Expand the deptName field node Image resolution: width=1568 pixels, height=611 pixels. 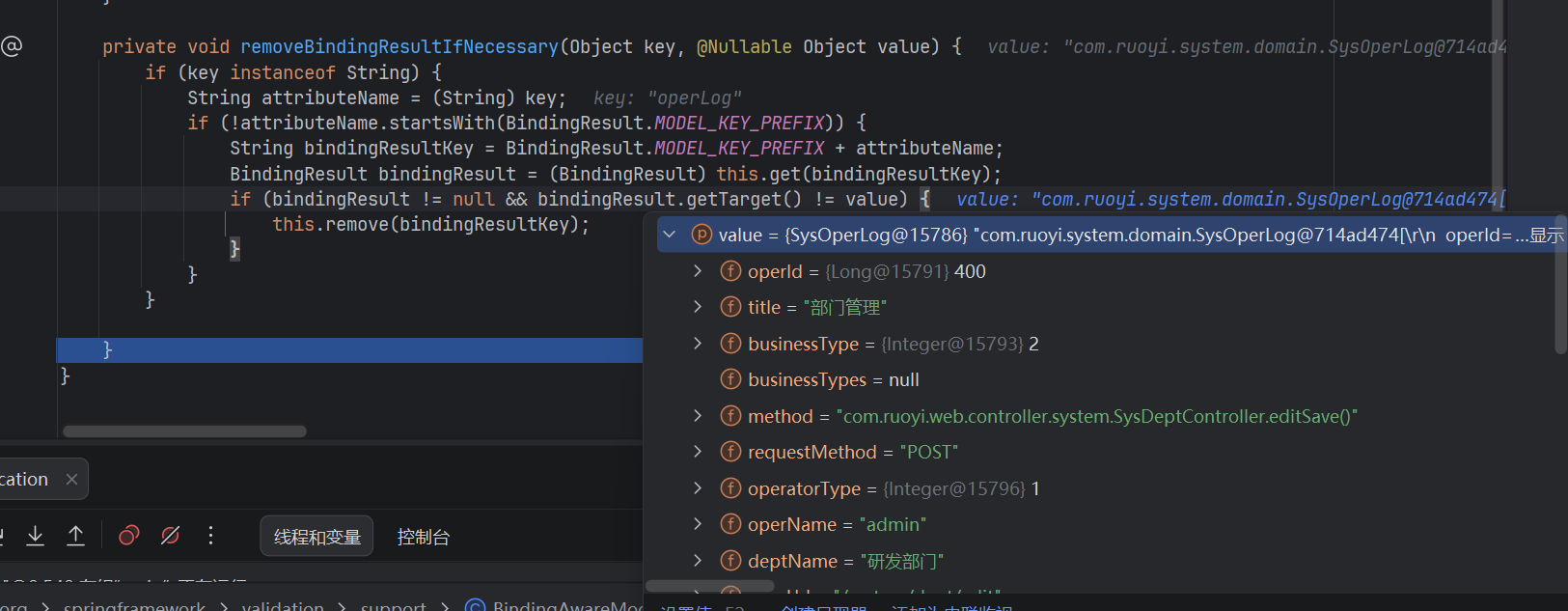point(698,561)
